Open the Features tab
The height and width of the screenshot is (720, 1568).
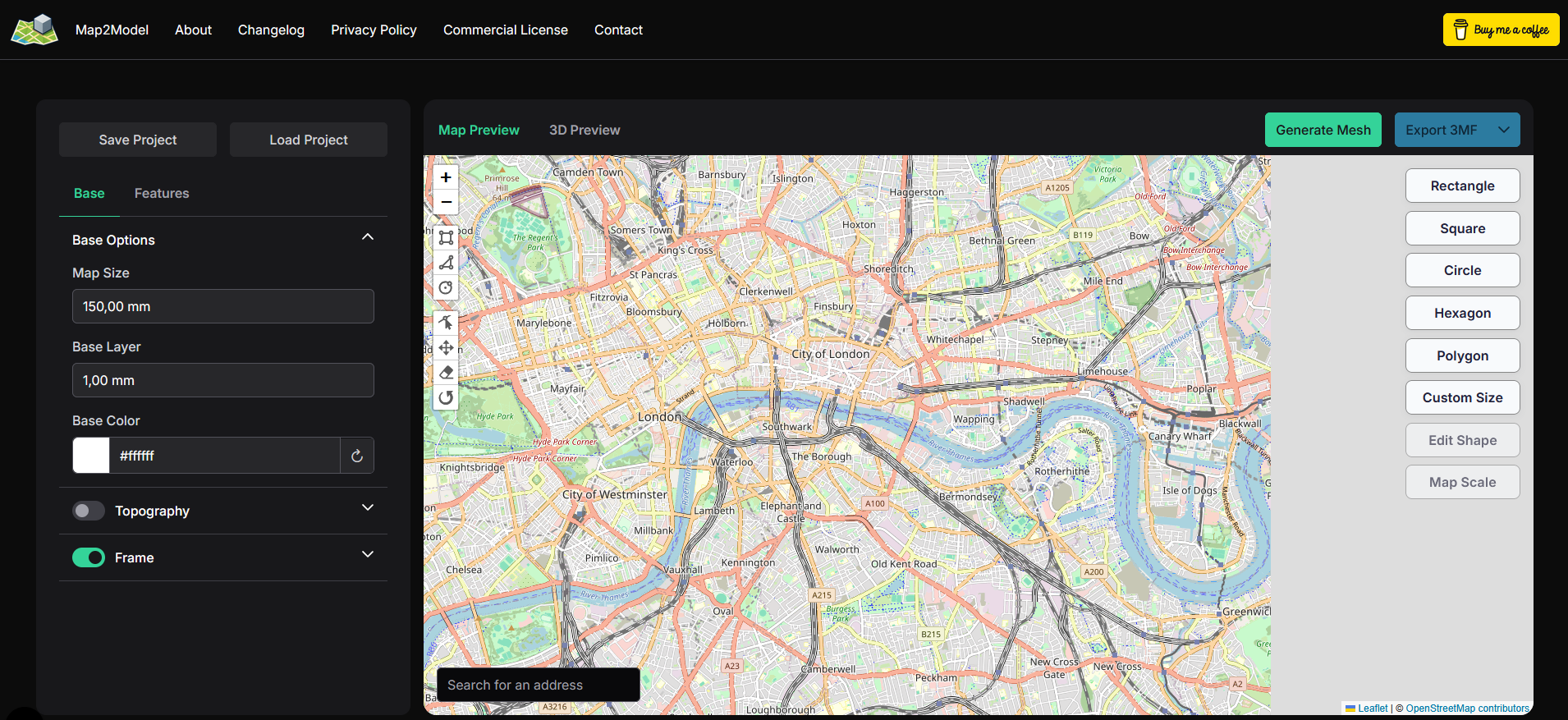[162, 193]
